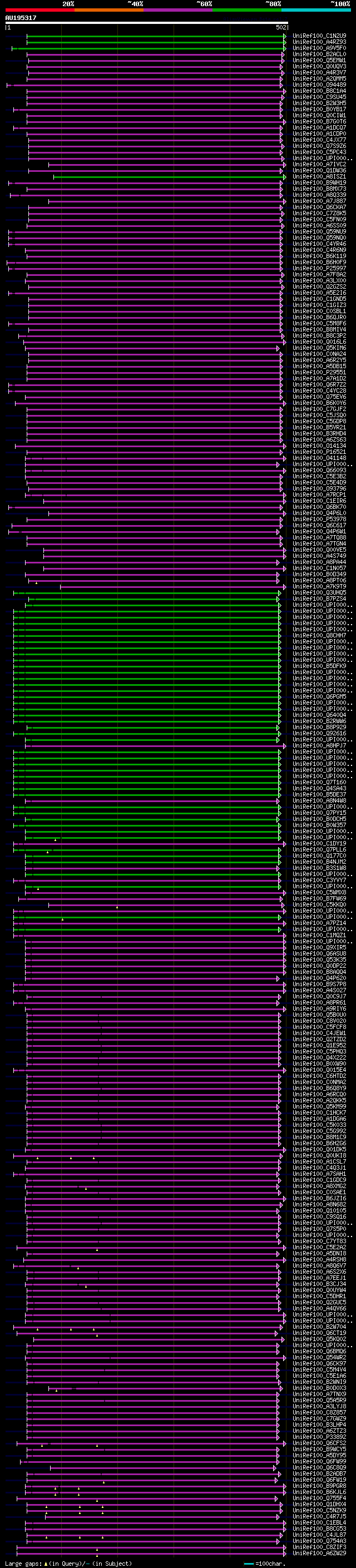Select label UniRef100_C6HTD2

319,1076
